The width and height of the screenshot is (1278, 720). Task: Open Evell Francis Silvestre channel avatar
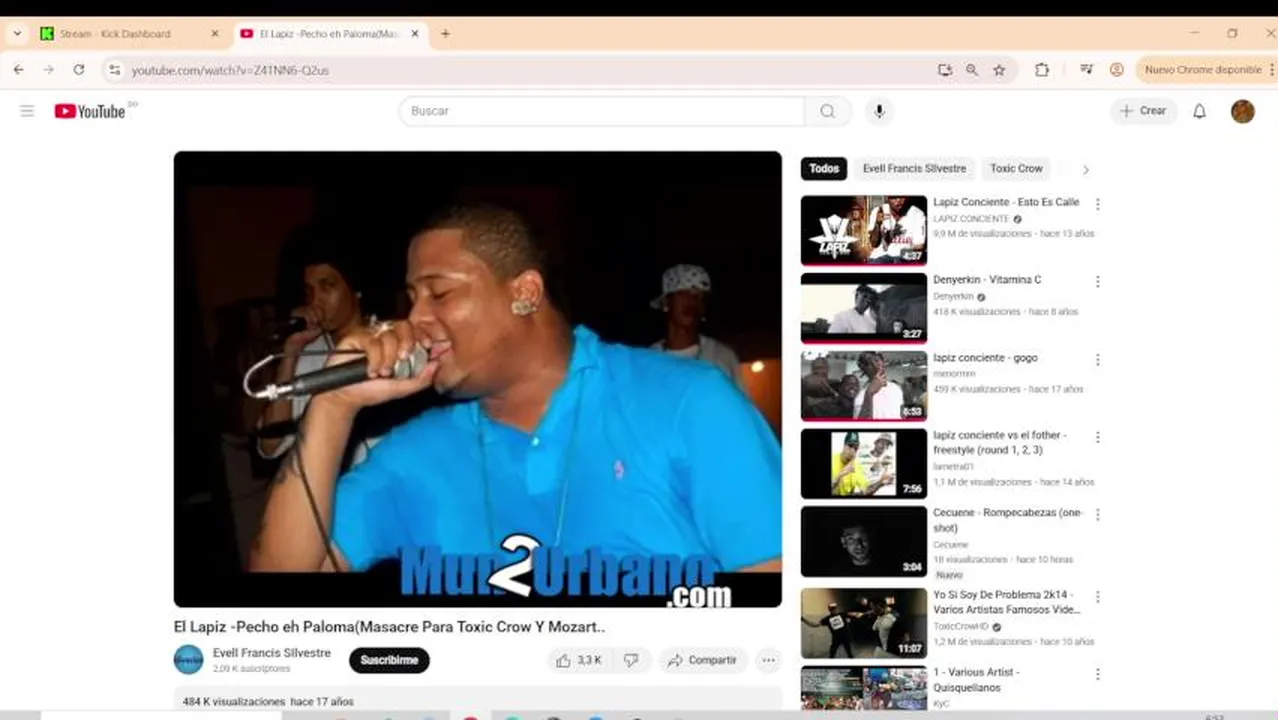pyautogui.click(x=188, y=660)
